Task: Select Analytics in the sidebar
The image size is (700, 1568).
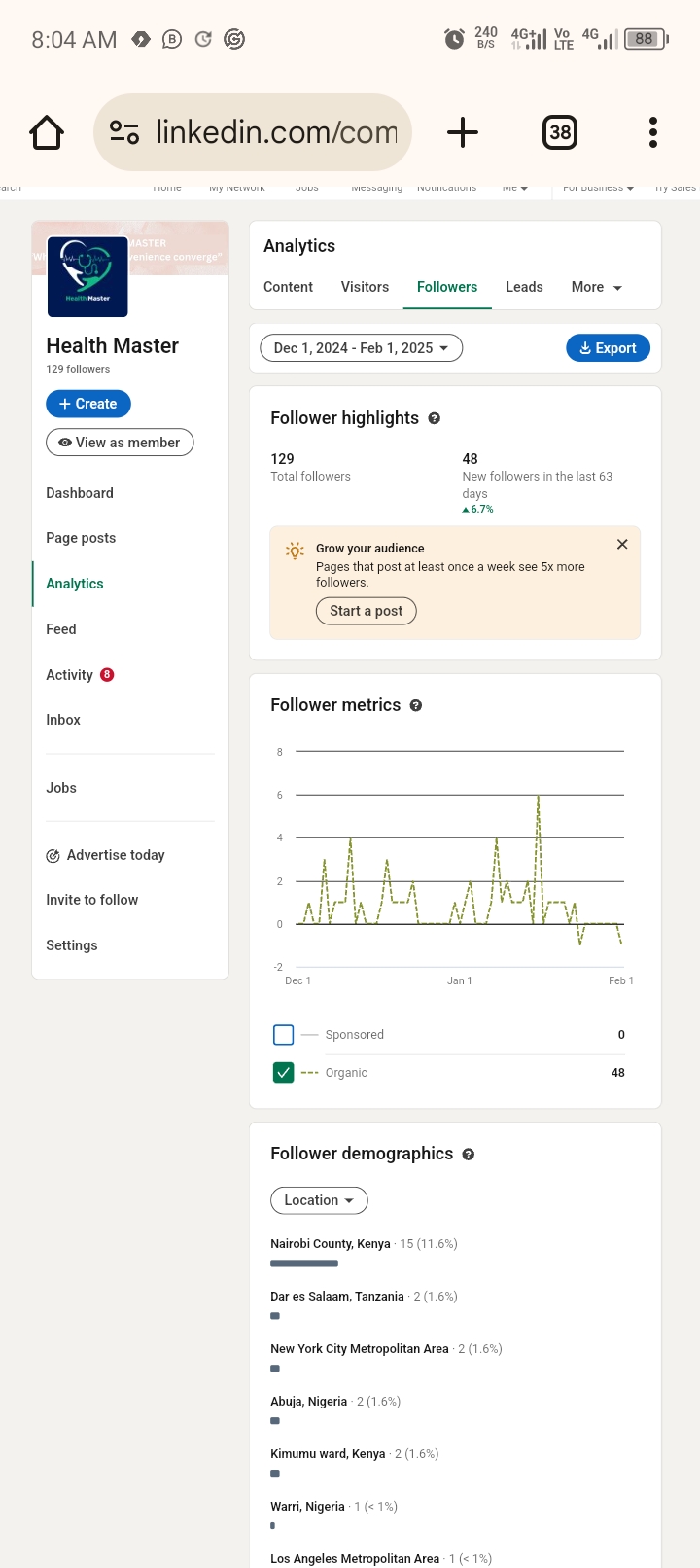Action: pos(75,584)
